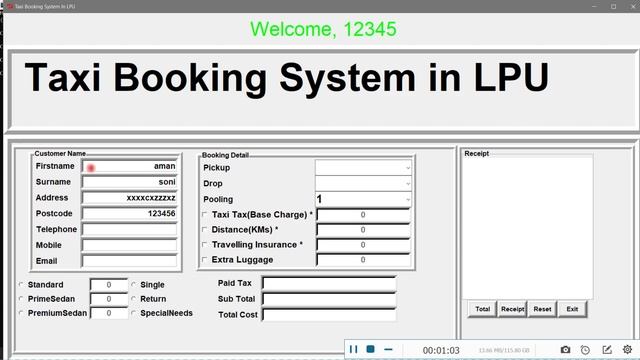
Task: Select the Single journey radio button
Action: pyautogui.click(x=133, y=284)
